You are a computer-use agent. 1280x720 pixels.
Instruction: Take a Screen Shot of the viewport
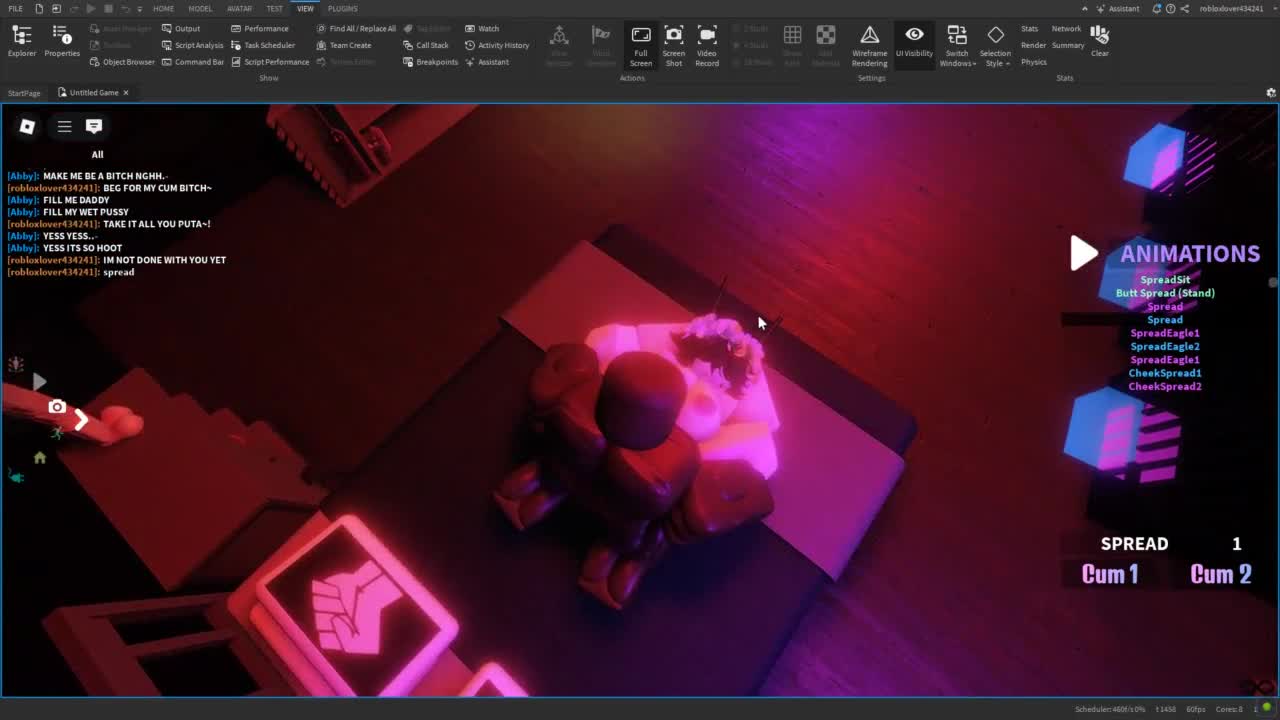coord(674,45)
